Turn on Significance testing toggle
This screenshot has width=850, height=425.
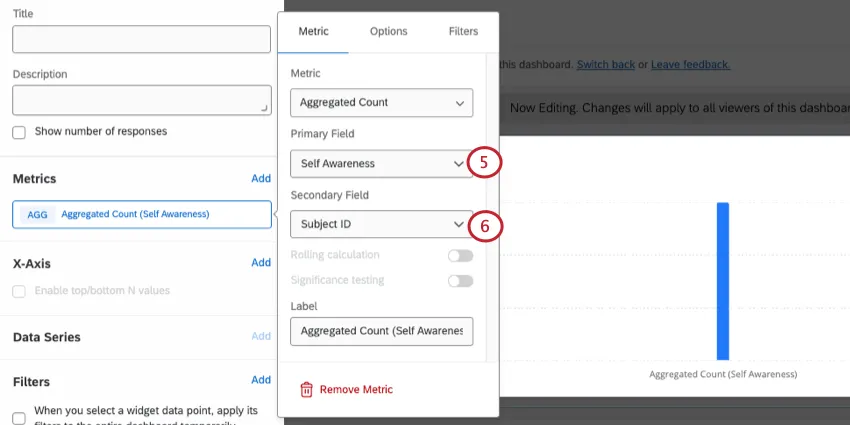point(460,281)
